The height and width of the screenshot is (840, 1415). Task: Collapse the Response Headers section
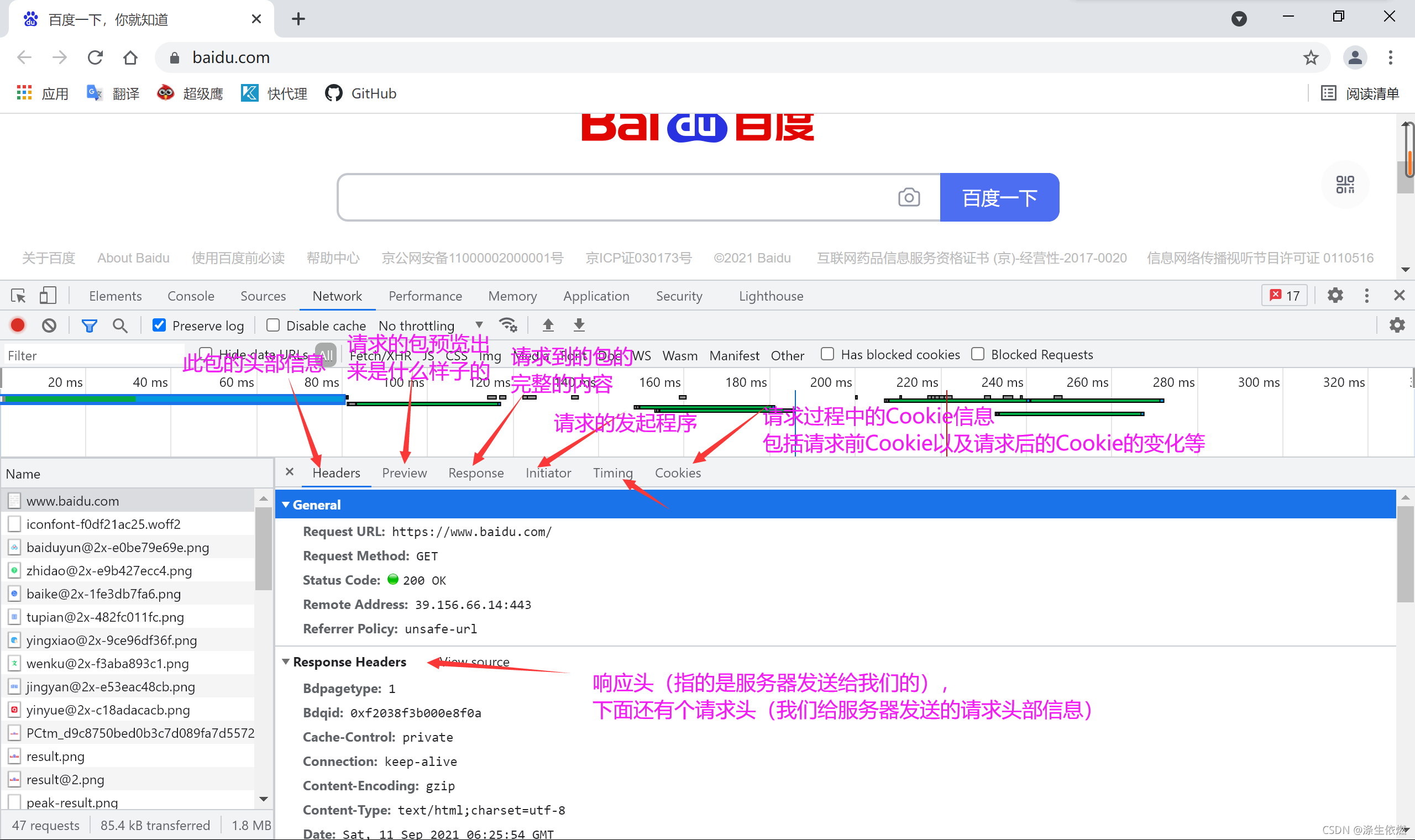click(x=286, y=662)
